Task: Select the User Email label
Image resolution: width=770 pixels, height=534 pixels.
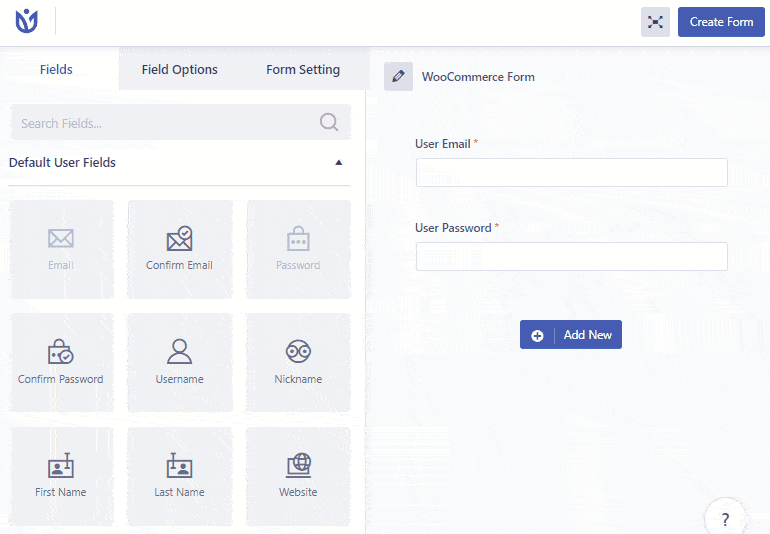Action: 442,144
